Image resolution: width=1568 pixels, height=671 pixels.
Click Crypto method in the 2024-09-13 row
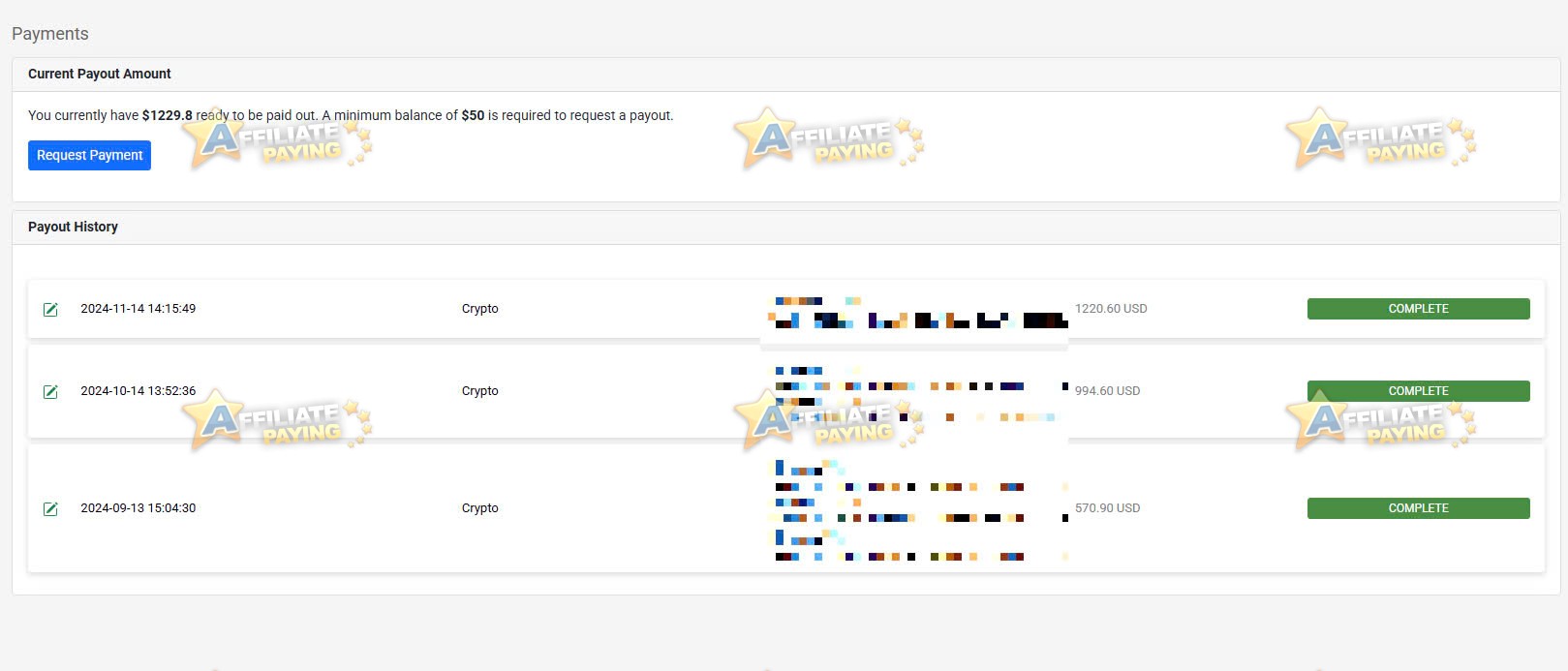pos(480,508)
